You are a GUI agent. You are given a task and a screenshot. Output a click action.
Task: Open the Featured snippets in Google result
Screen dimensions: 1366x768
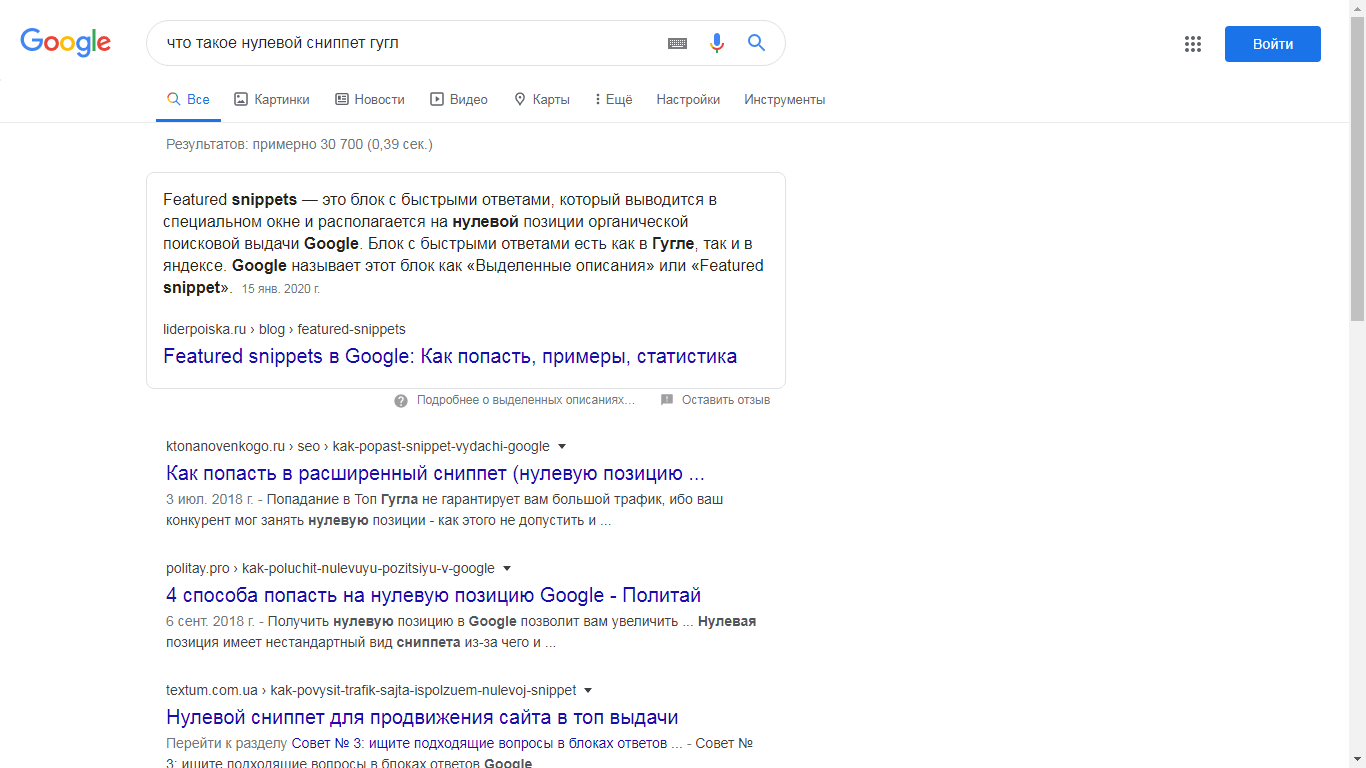coord(450,356)
